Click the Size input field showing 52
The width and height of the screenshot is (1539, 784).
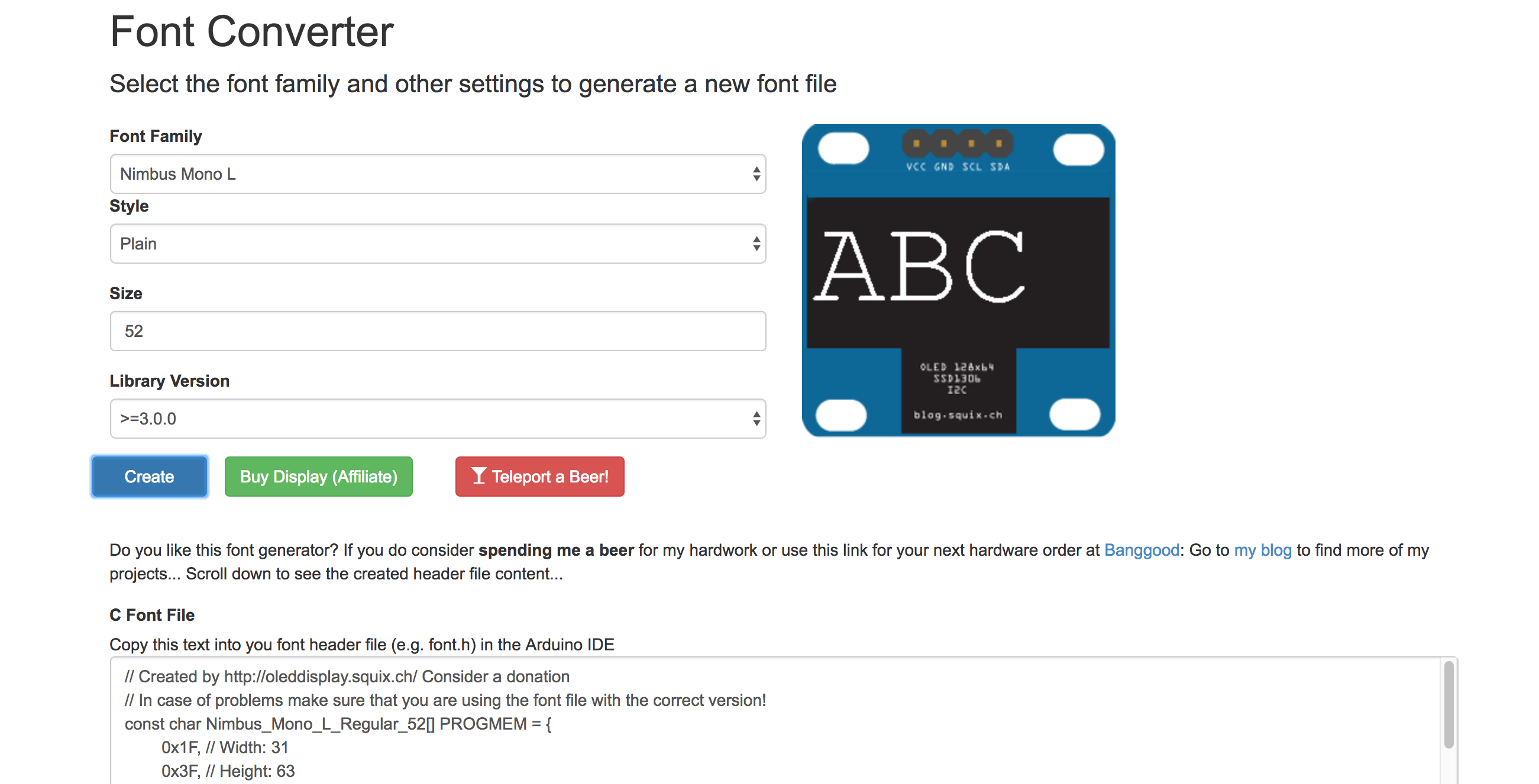pyautogui.click(x=437, y=331)
